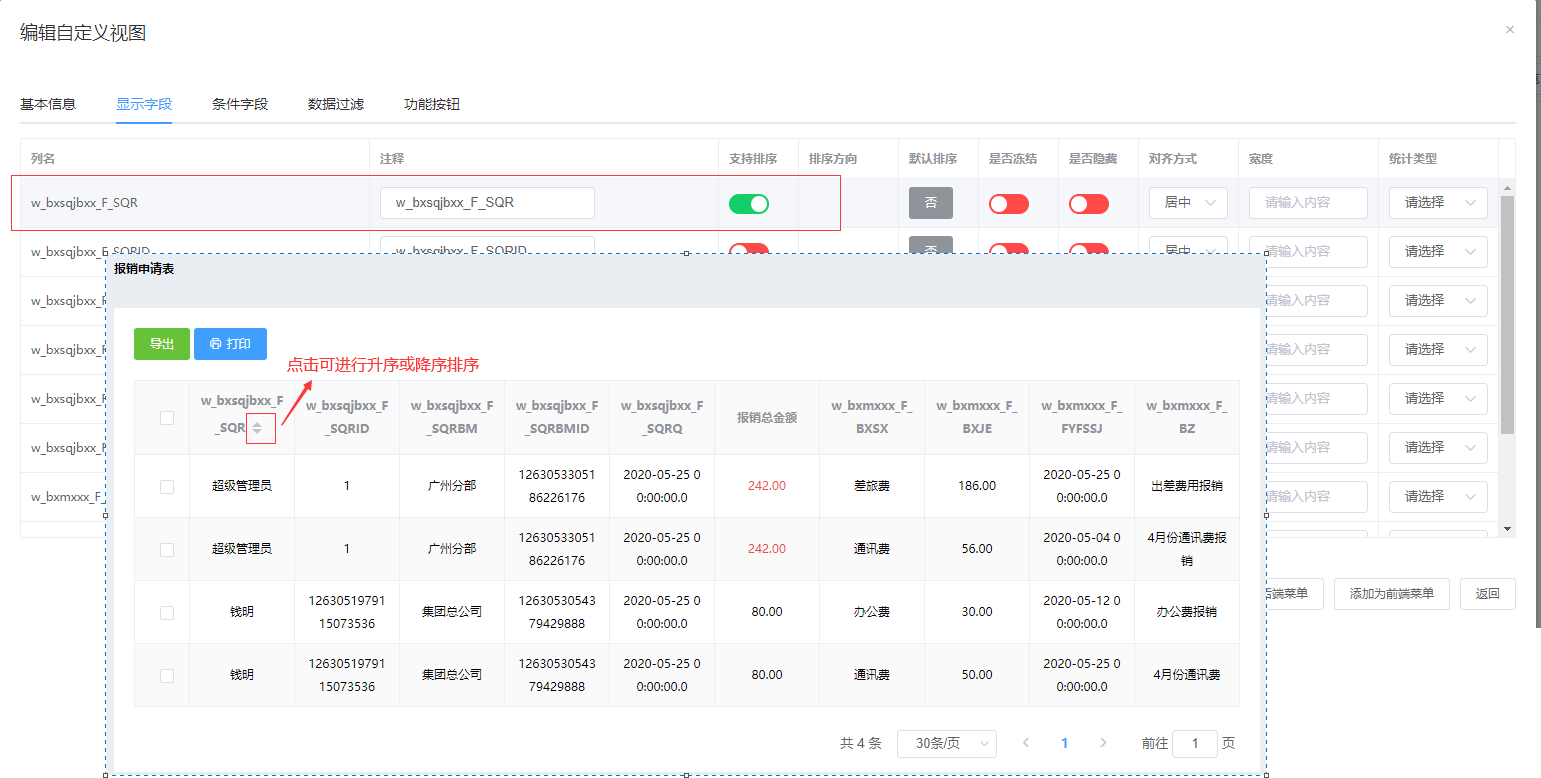Toggle off sorting support for w_bxsqjbxx_F_SQR

748,204
